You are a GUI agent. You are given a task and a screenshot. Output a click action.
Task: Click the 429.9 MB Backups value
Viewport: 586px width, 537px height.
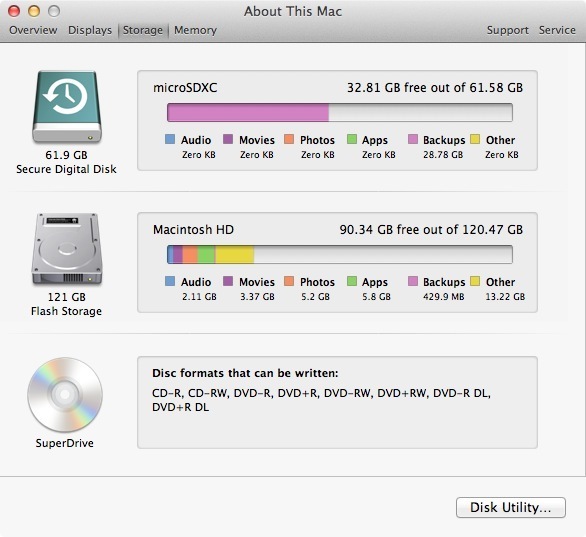click(x=444, y=297)
